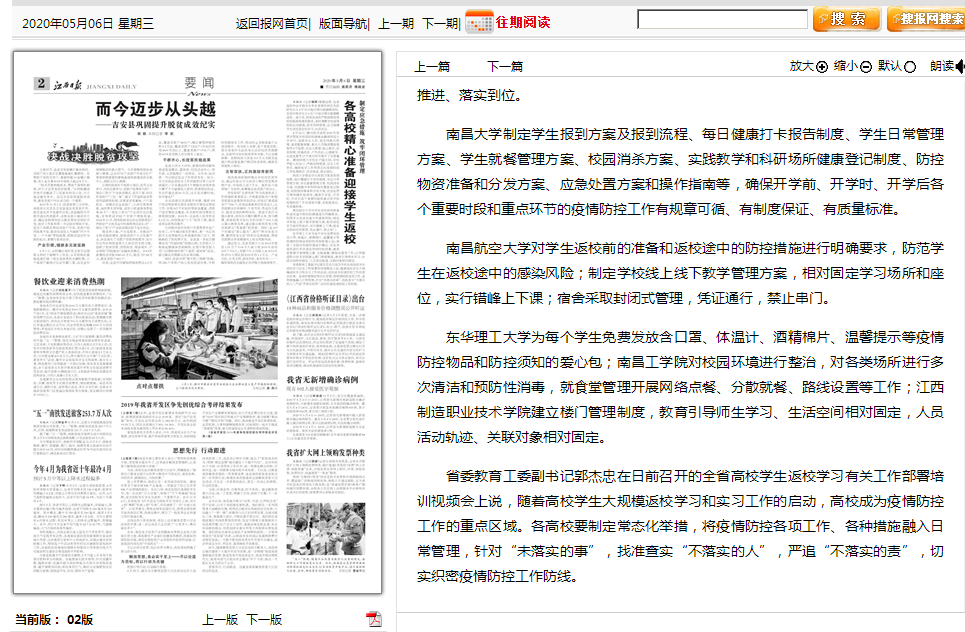Screen dimensions: 965x632
Task: Go to previous article 上一篇
Action: [x=432, y=67]
